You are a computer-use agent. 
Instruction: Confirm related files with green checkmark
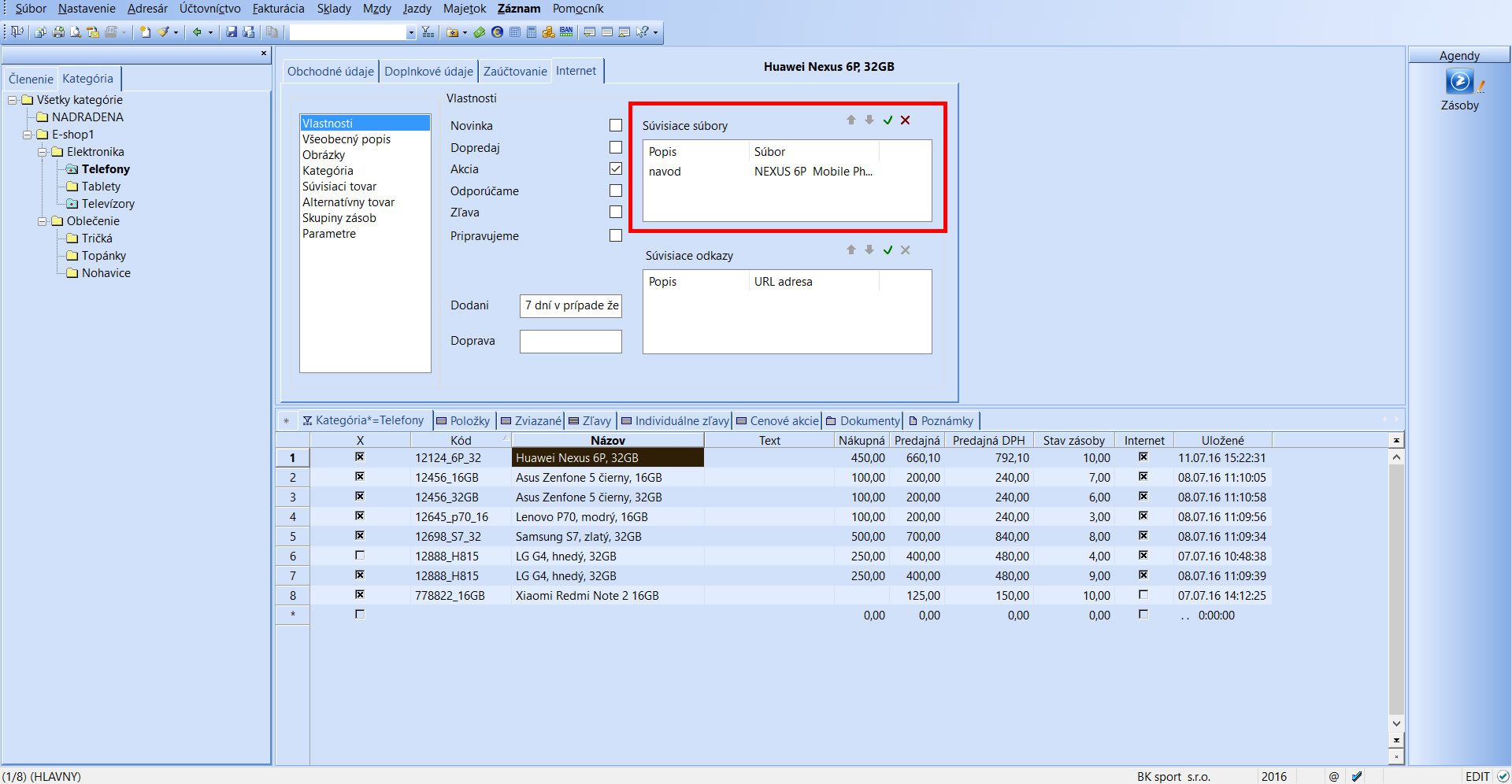pos(888,120)
